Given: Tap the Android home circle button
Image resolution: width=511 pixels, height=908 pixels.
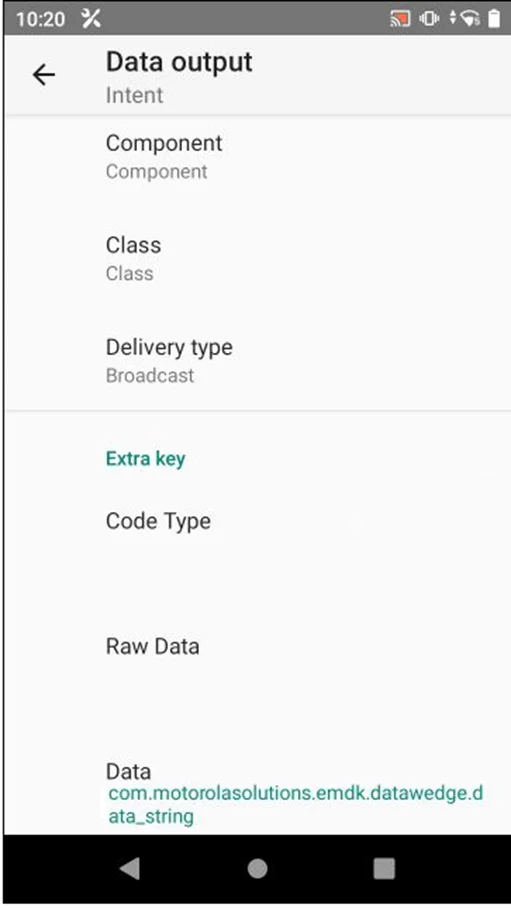Looking at the screenshot, I should pyautogui.click(x=257, y=869).
